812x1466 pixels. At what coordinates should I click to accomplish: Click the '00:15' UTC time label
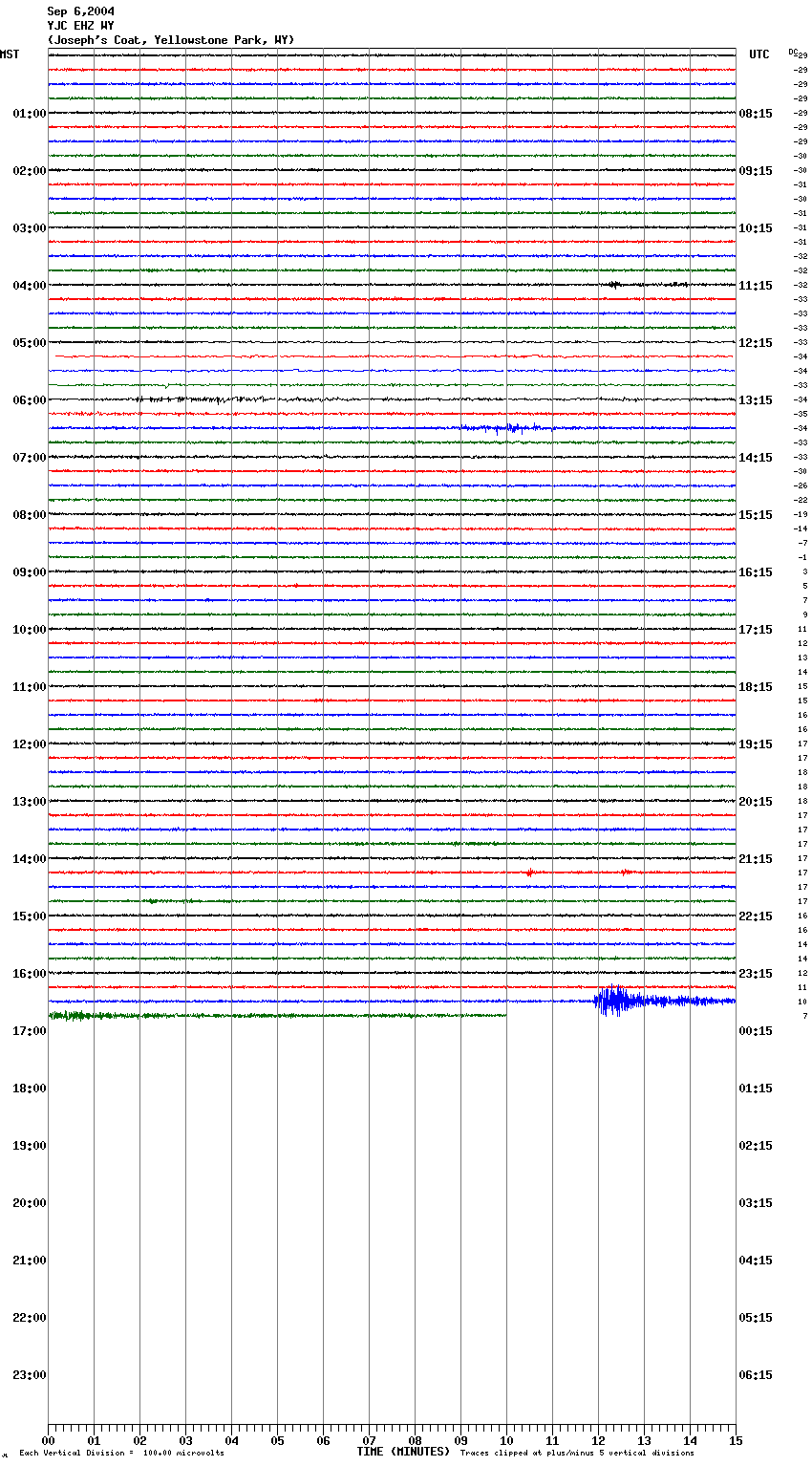756,1031
